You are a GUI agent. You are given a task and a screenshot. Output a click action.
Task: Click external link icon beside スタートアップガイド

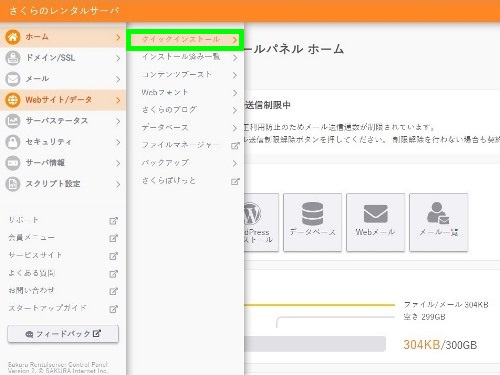[114, 309]
